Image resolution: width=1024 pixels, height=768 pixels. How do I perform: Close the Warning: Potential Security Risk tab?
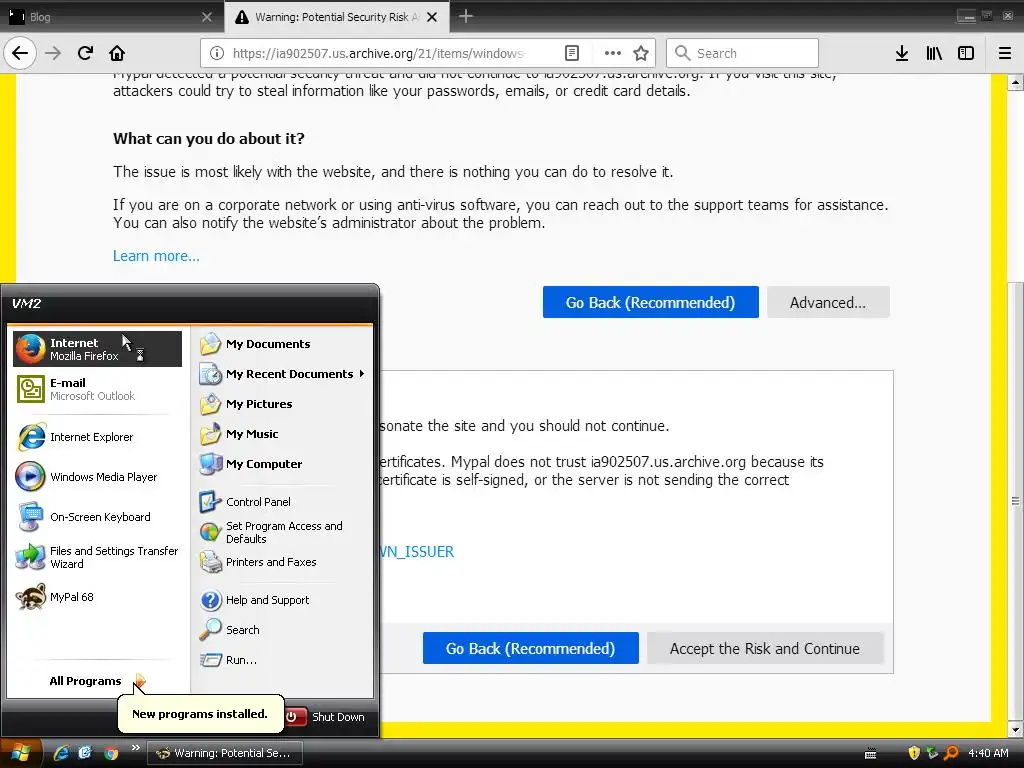point(432,17)
